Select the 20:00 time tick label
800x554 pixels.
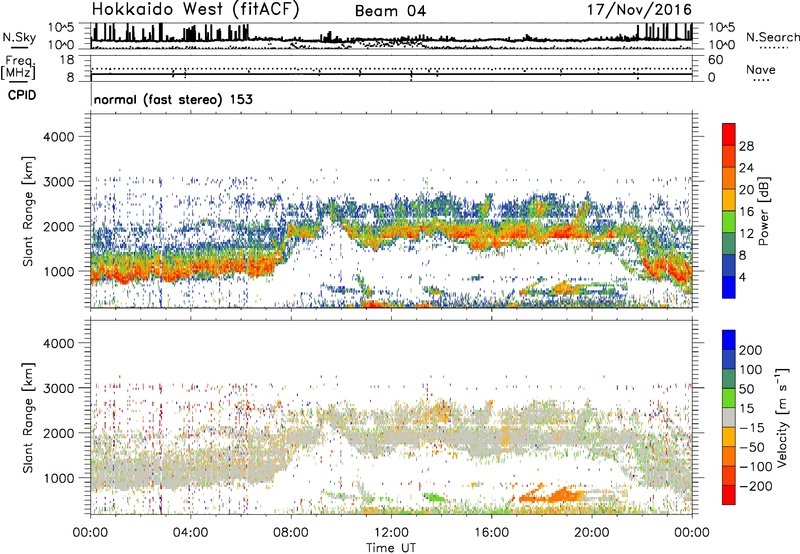click(x=591, y=533)
